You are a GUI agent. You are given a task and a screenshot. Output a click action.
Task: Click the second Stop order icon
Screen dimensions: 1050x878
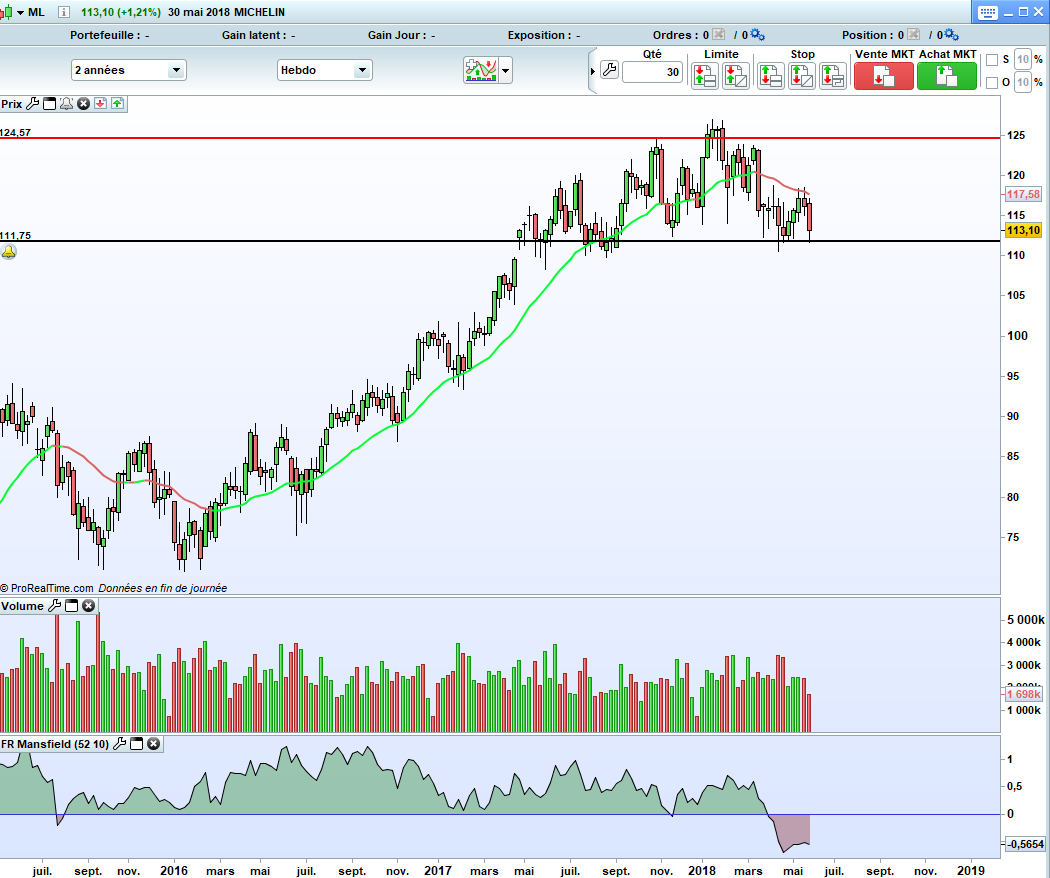tap(802, 76)
